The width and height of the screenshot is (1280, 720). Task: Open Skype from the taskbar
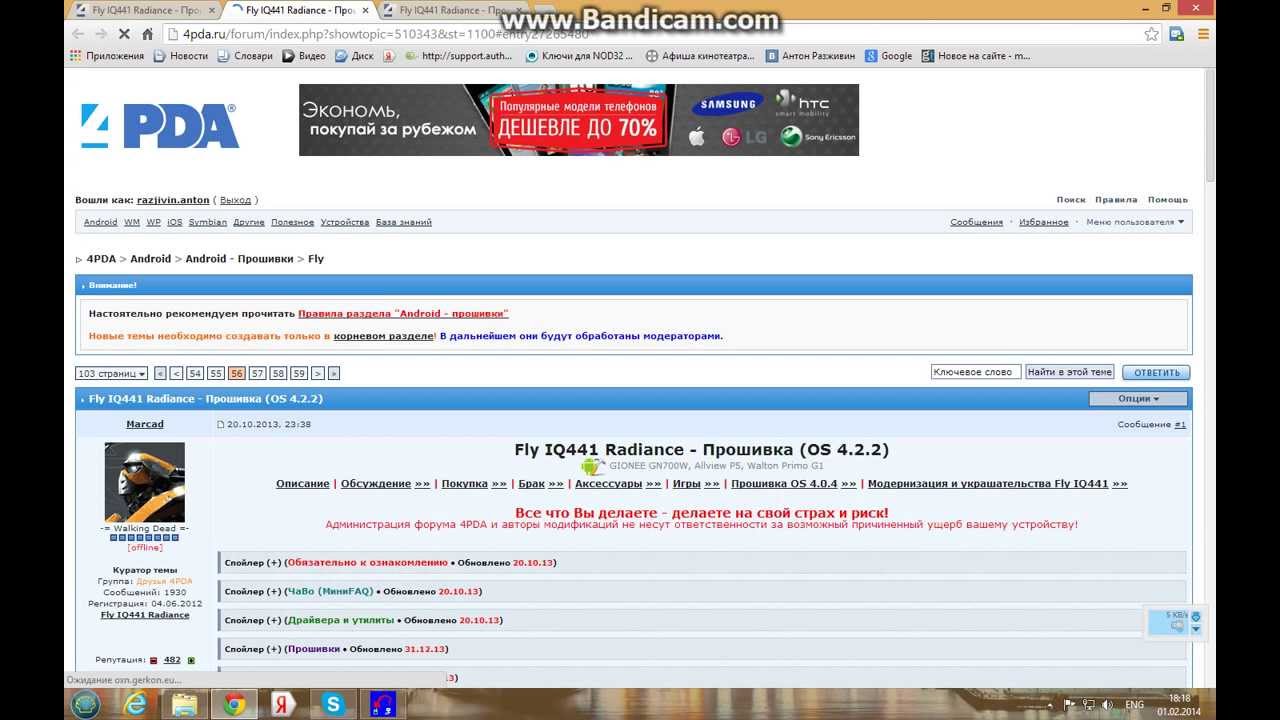333,704
